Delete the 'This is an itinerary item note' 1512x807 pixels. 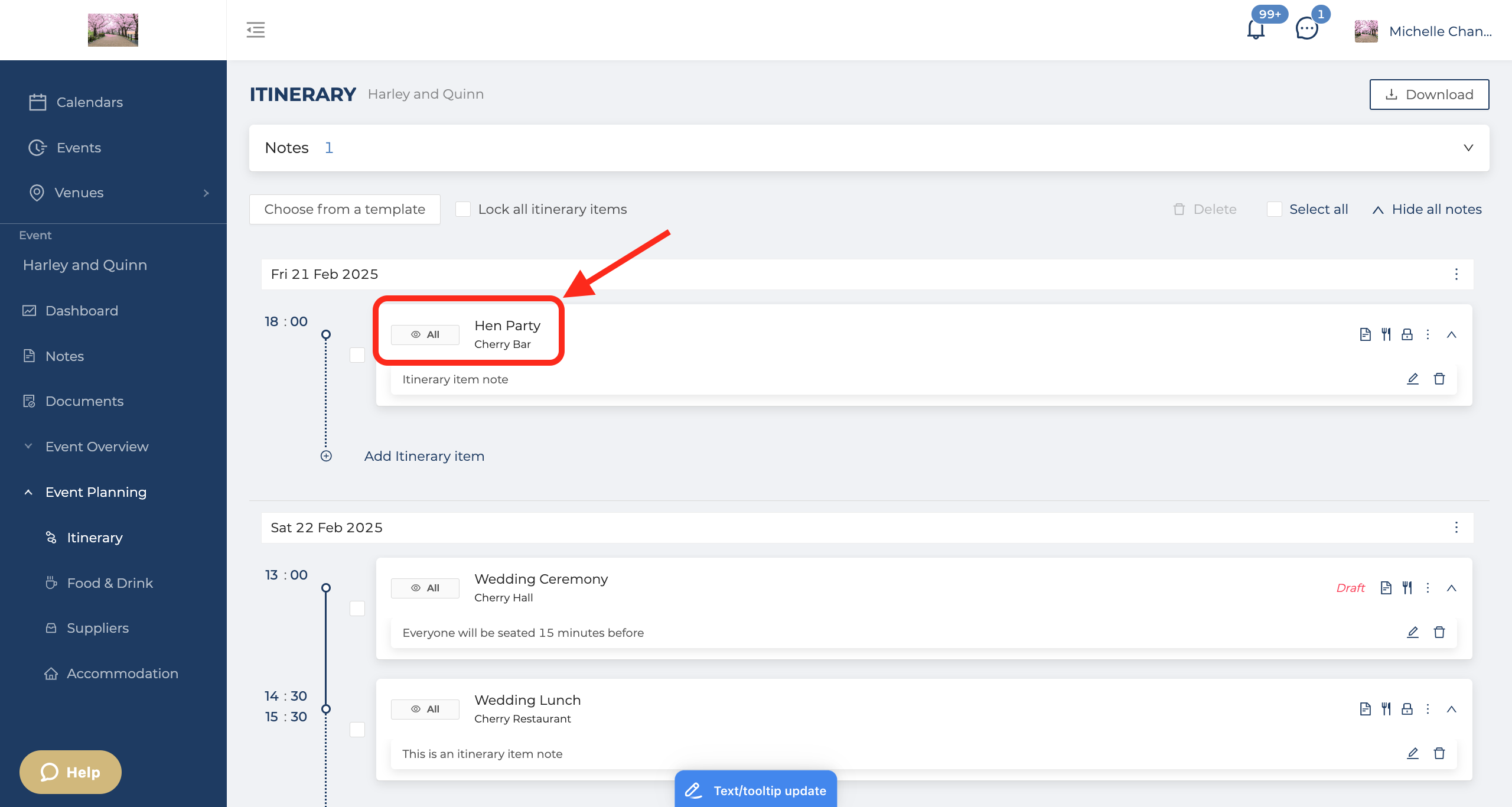click(x=1439, y=753)
